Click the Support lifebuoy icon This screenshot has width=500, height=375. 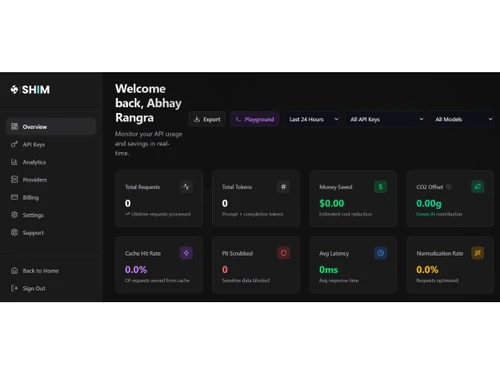[x=14, y=232]
